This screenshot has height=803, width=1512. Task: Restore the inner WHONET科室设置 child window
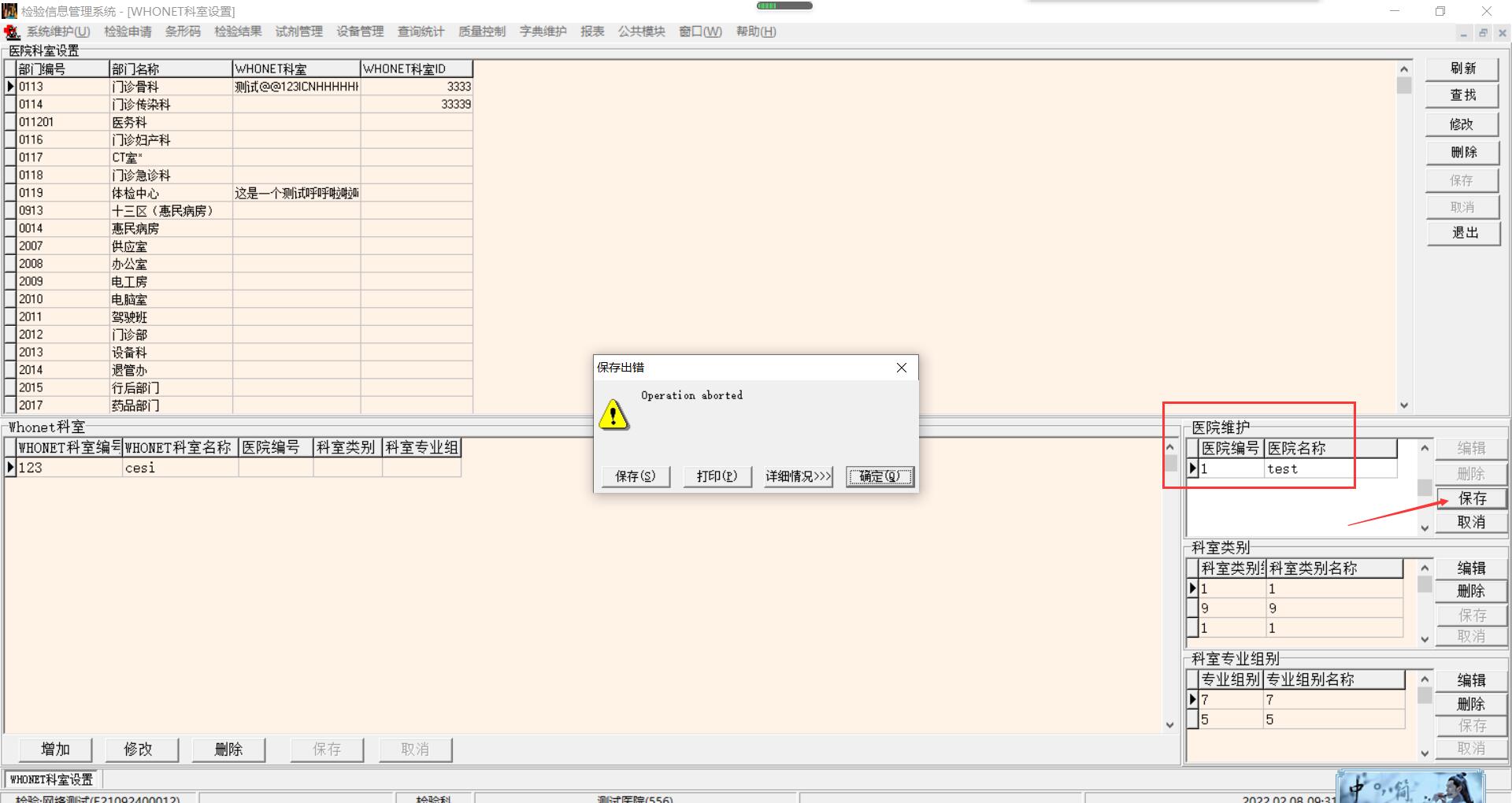1483,33
